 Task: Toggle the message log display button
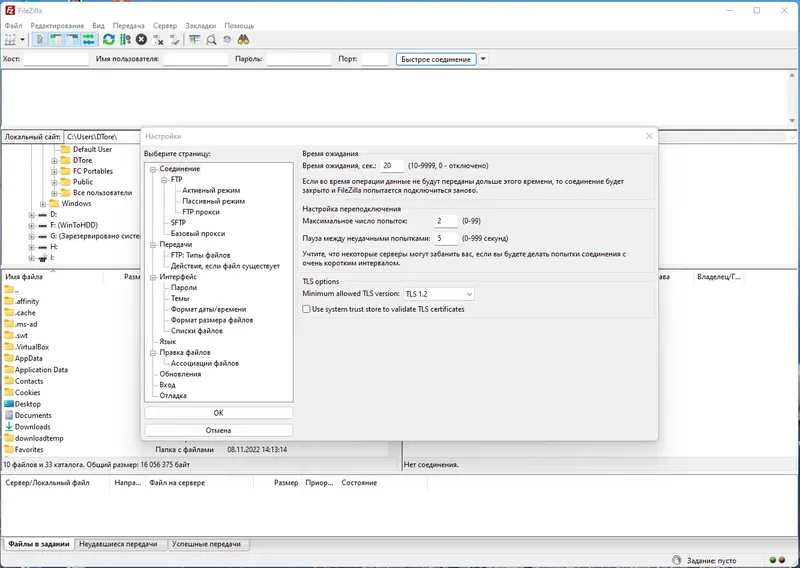41,39
